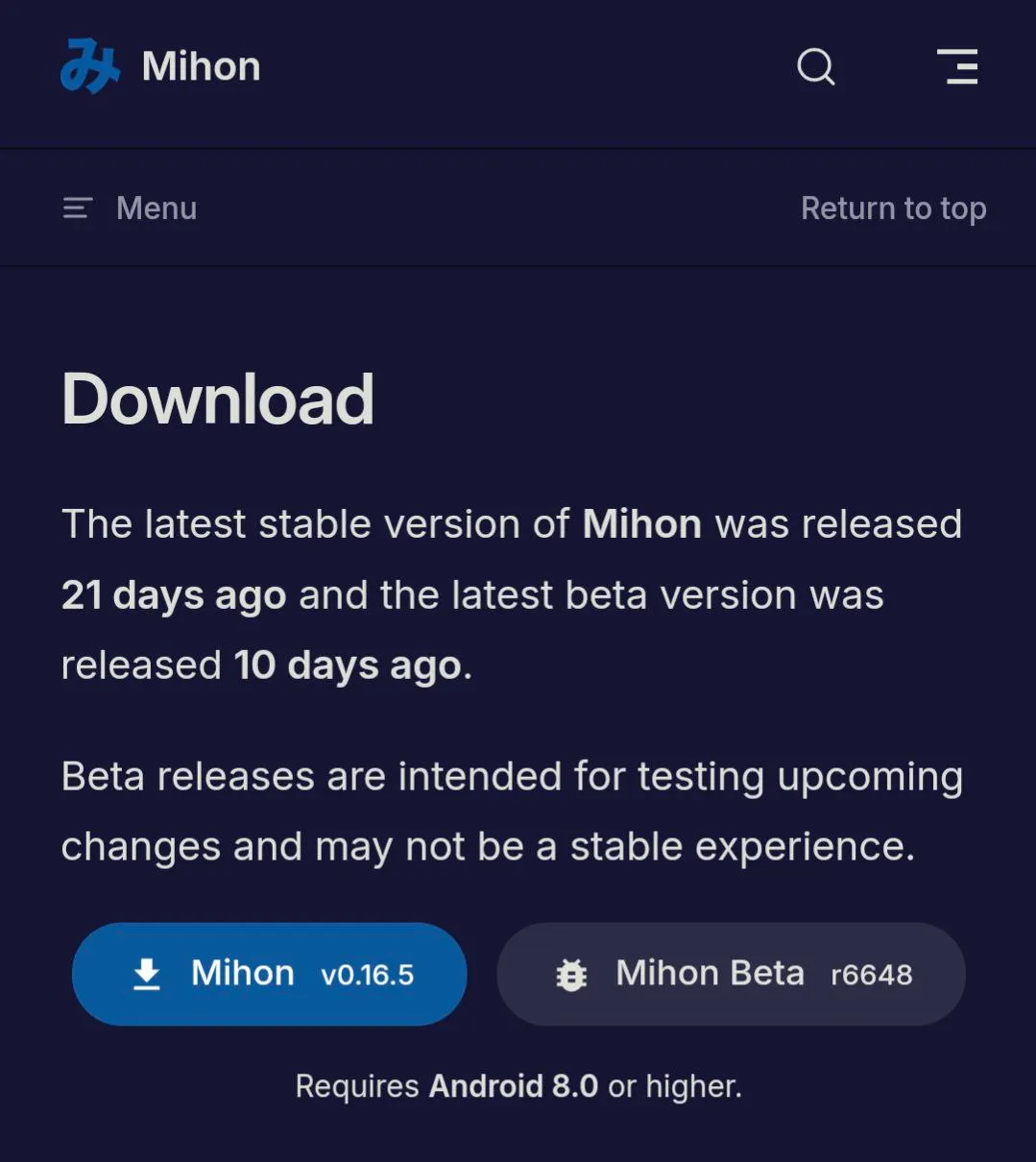Click the bug icon on beta button
Screen dimensions: 1036x1162
[570, 973]
